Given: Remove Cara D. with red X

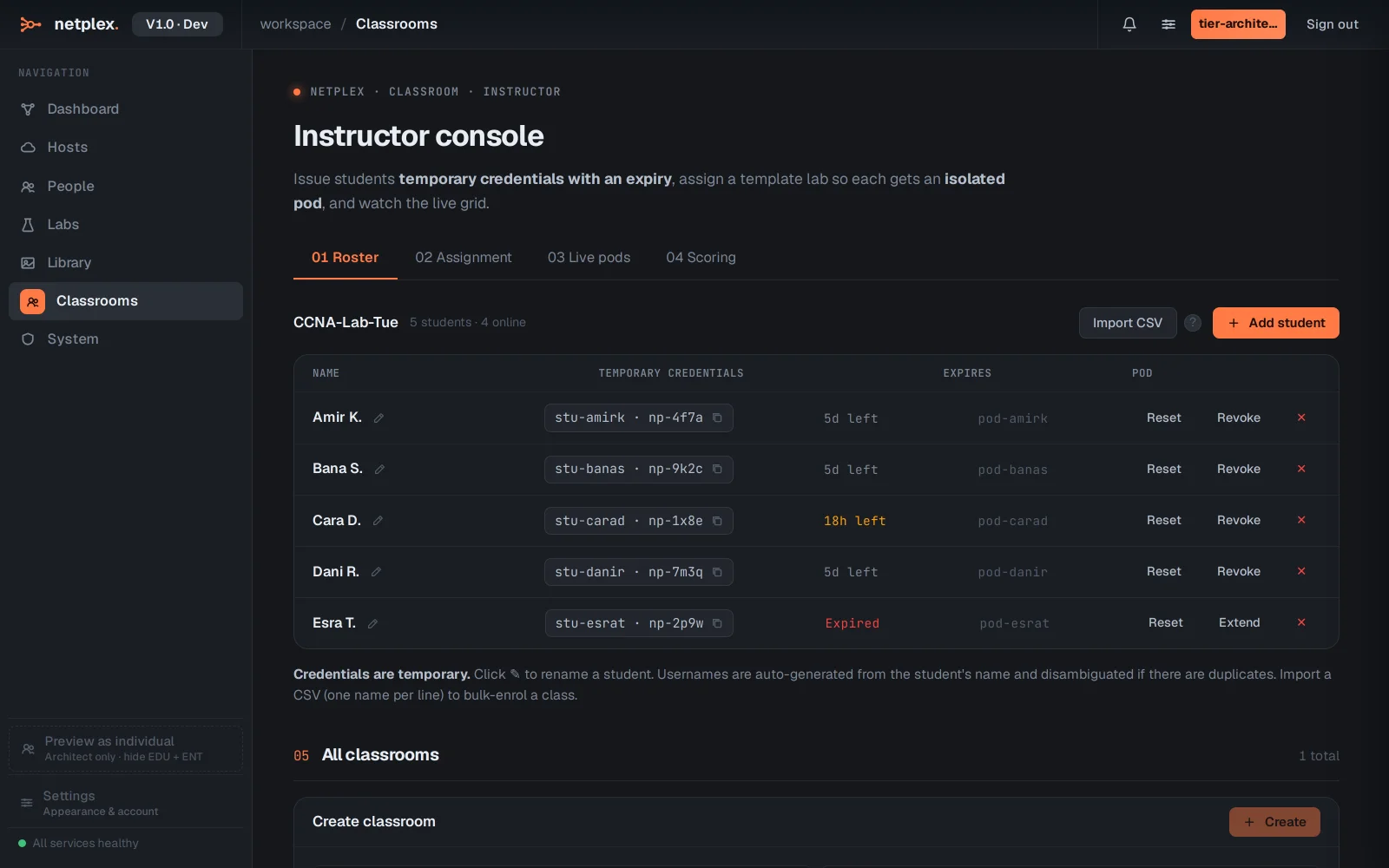Looking at the screenshot, I should [1301, 520].
